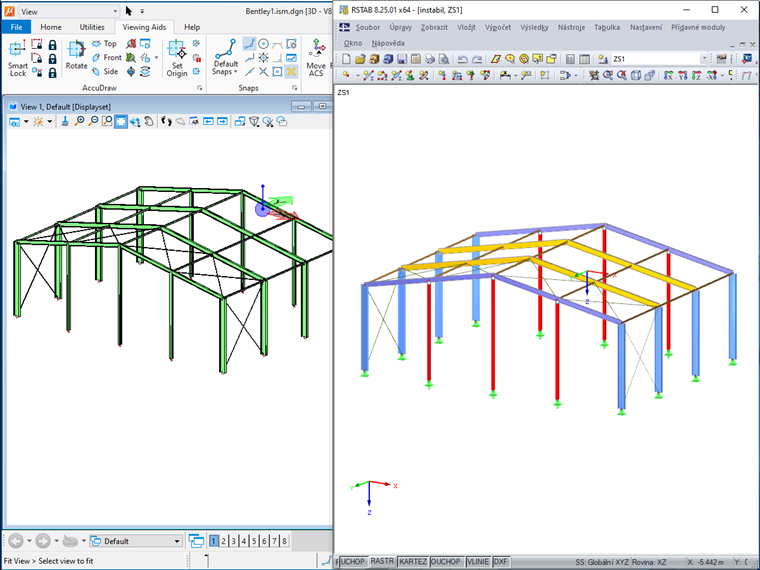Click the RSTAB Save icon
Screen dimensions: 760x570
402,59
